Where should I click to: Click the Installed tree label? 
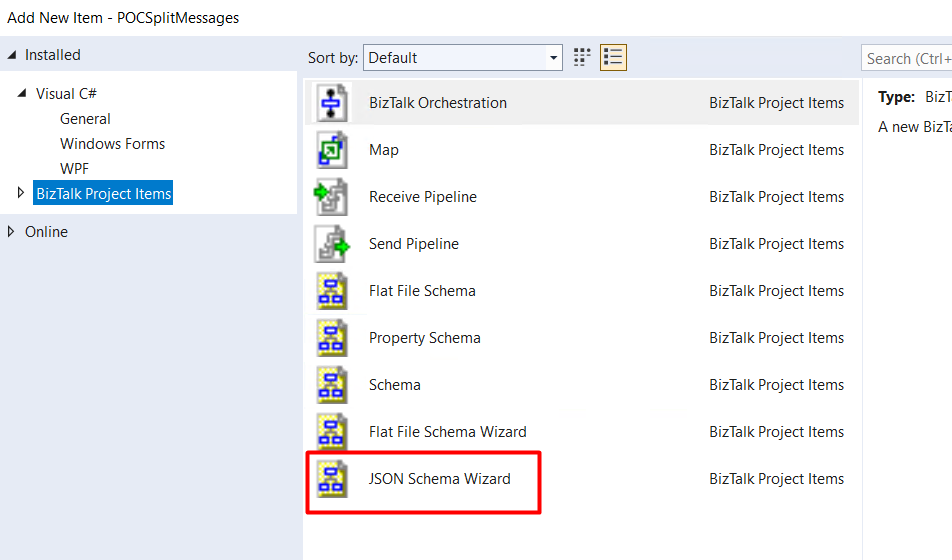[52, 55]
